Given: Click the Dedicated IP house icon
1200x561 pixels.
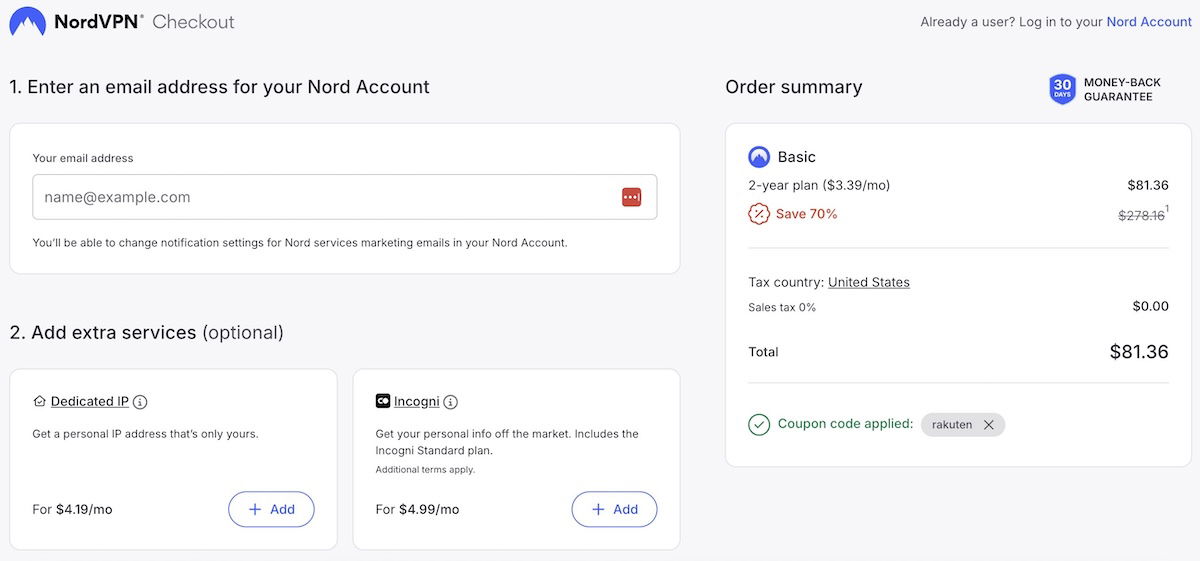Looking at the screenshot, I should tap(40, 401).
